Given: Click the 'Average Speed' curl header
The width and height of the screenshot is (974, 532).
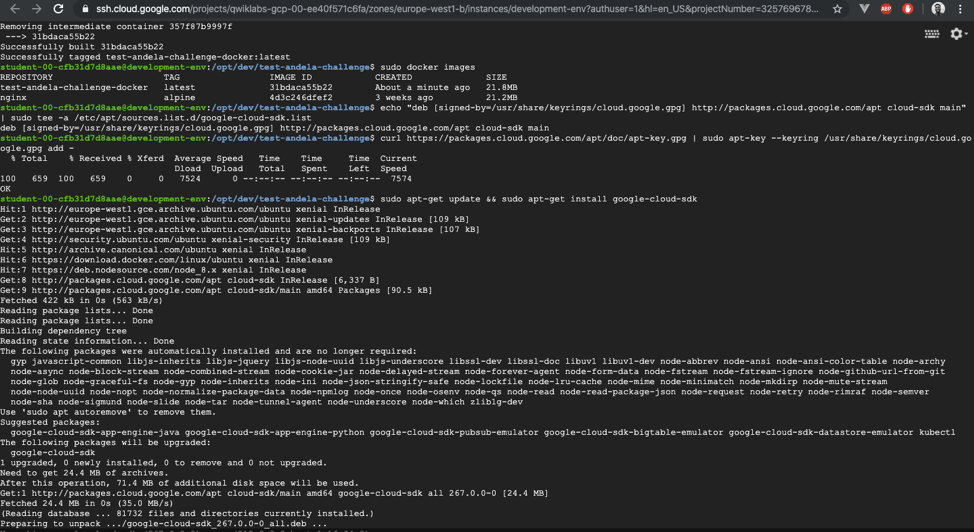Looking at the screenshot, I should pos(209,158).
